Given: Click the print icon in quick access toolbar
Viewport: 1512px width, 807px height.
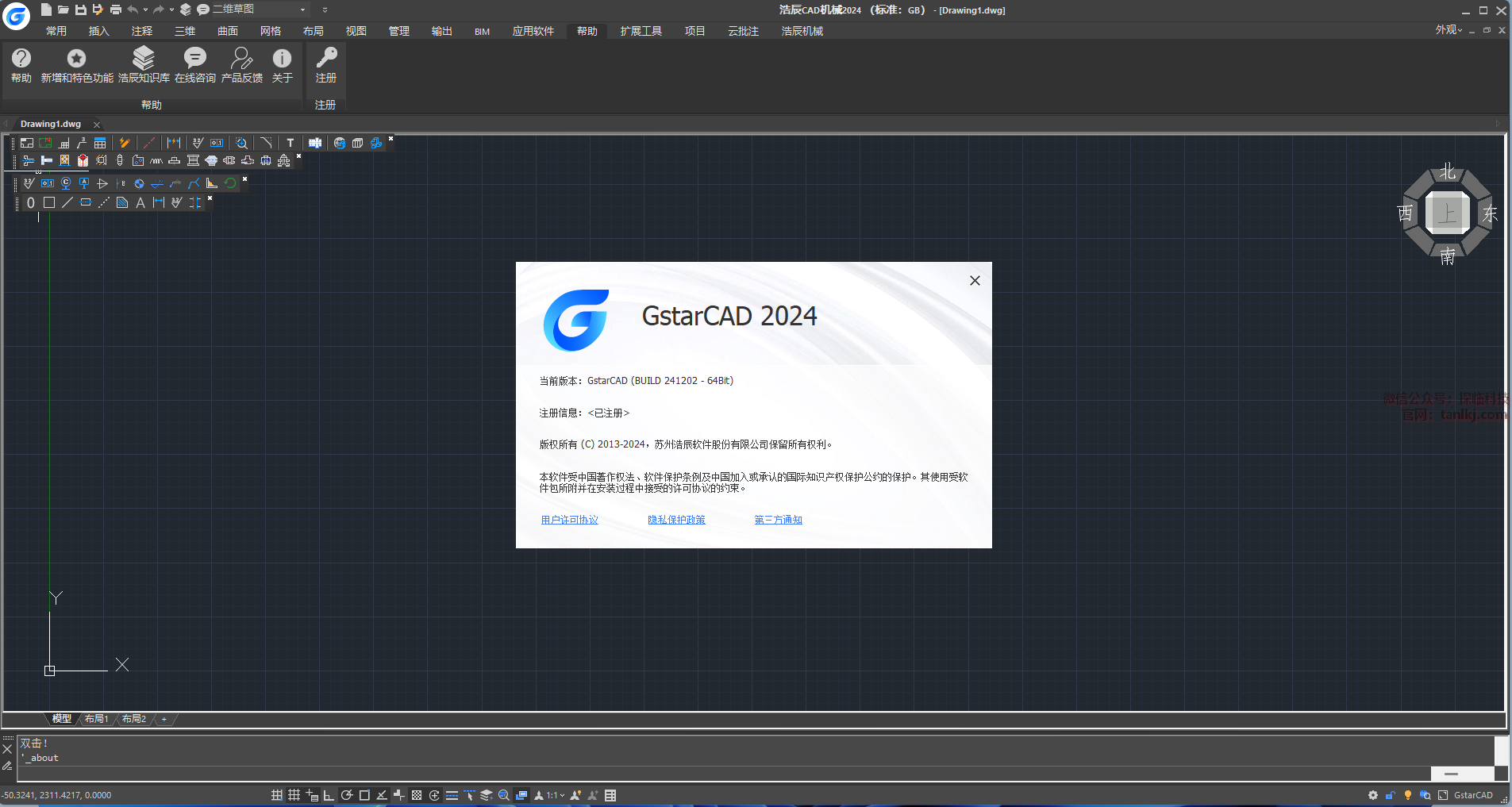Looking at the screenshot, I should coord(116,10).
